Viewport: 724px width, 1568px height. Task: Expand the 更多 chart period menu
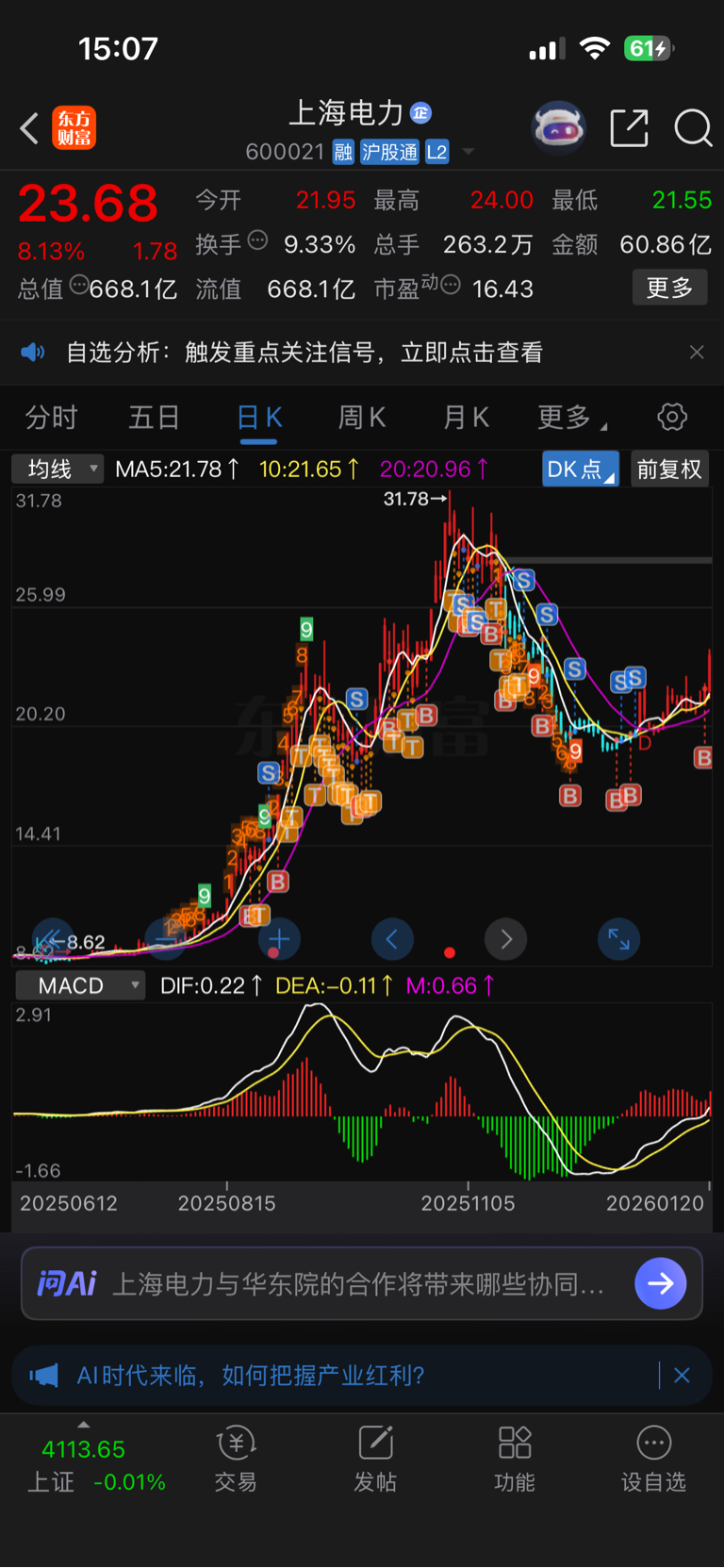point(571,418)
